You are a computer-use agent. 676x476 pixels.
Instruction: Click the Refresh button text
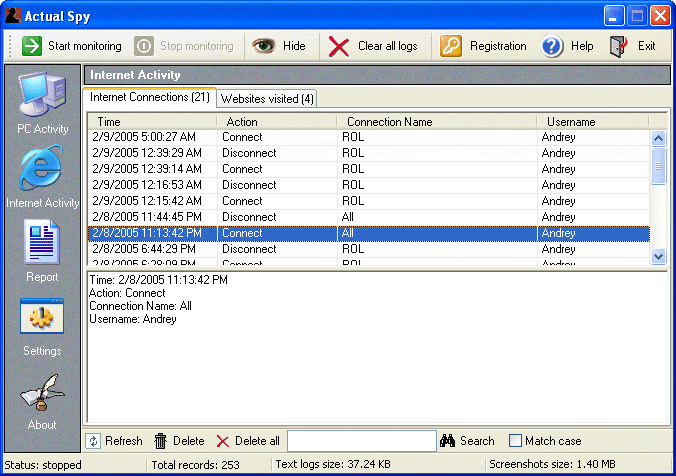pyautogui.click(x=124, y=441)
